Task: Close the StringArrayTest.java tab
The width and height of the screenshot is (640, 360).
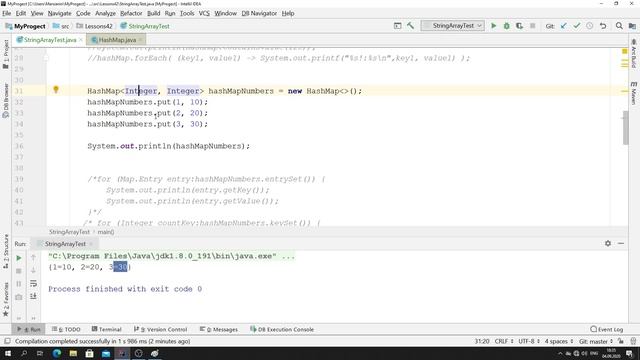Action: click(x=81, y=40)
